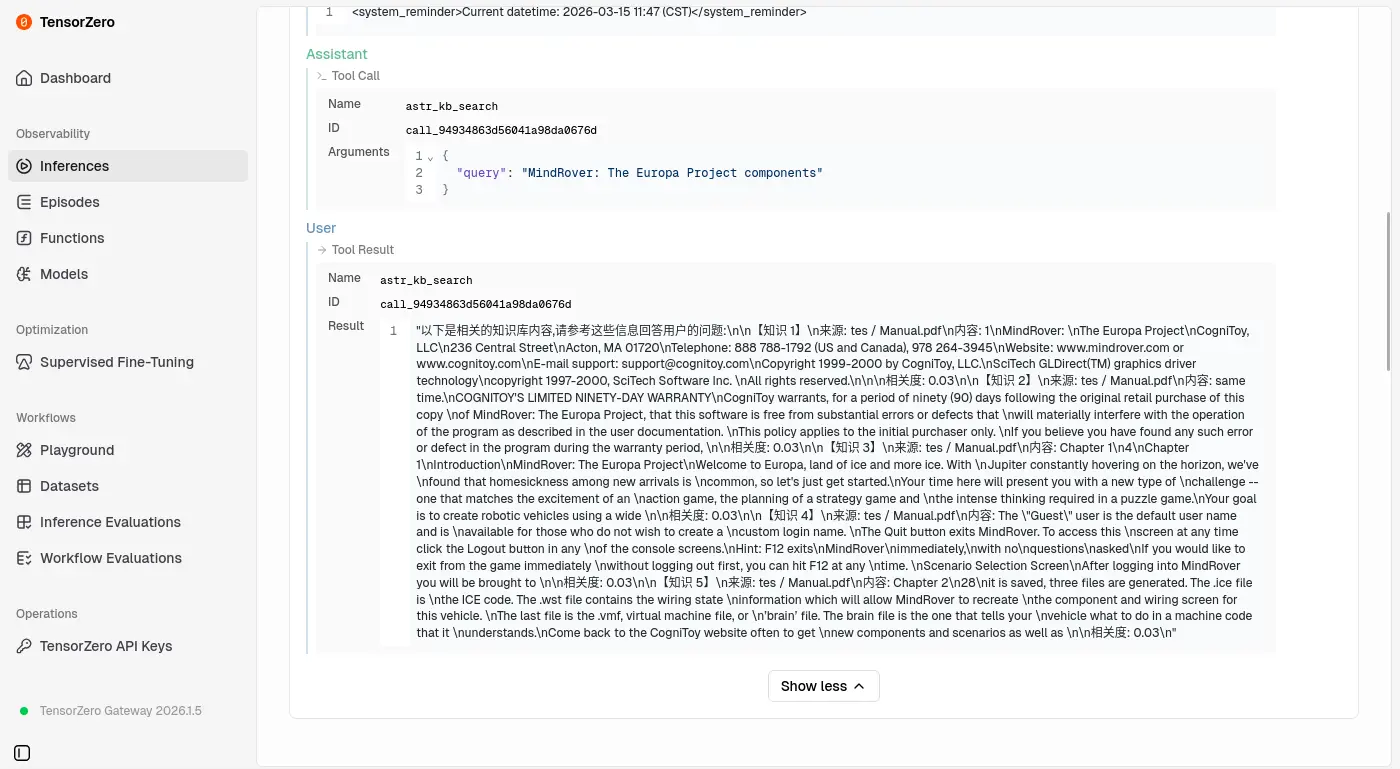Click the page vertical scrollbar
Screen dimensions: 1400x769
tap(1389, 290)
